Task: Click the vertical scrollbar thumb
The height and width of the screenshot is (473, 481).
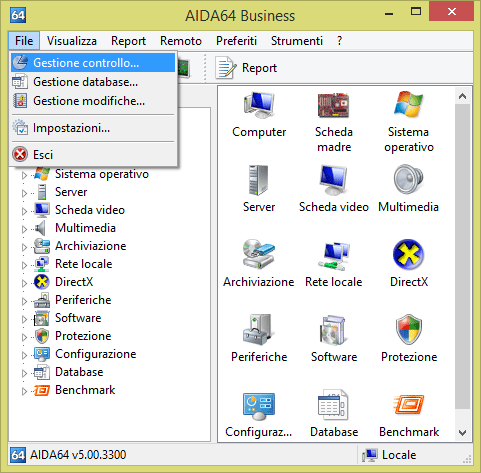Action: pyautogui.click(x=462, y=256)
